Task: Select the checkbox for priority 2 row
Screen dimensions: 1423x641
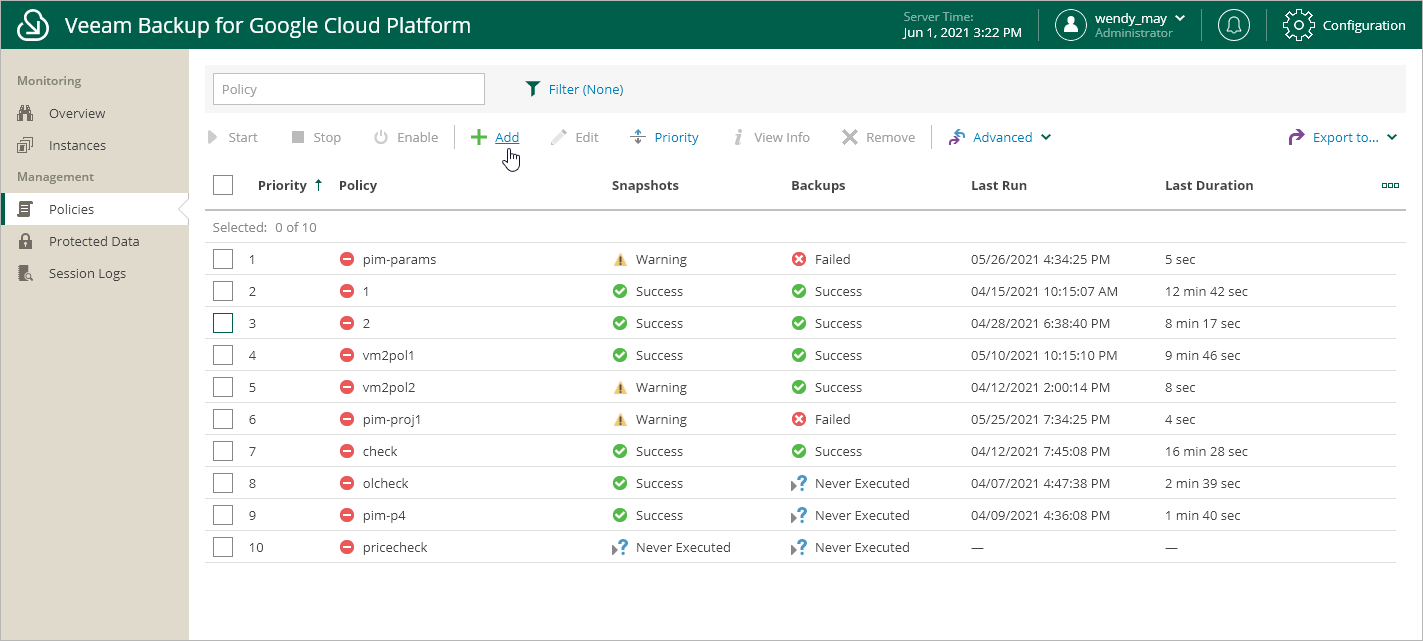Action: [223, 291]
